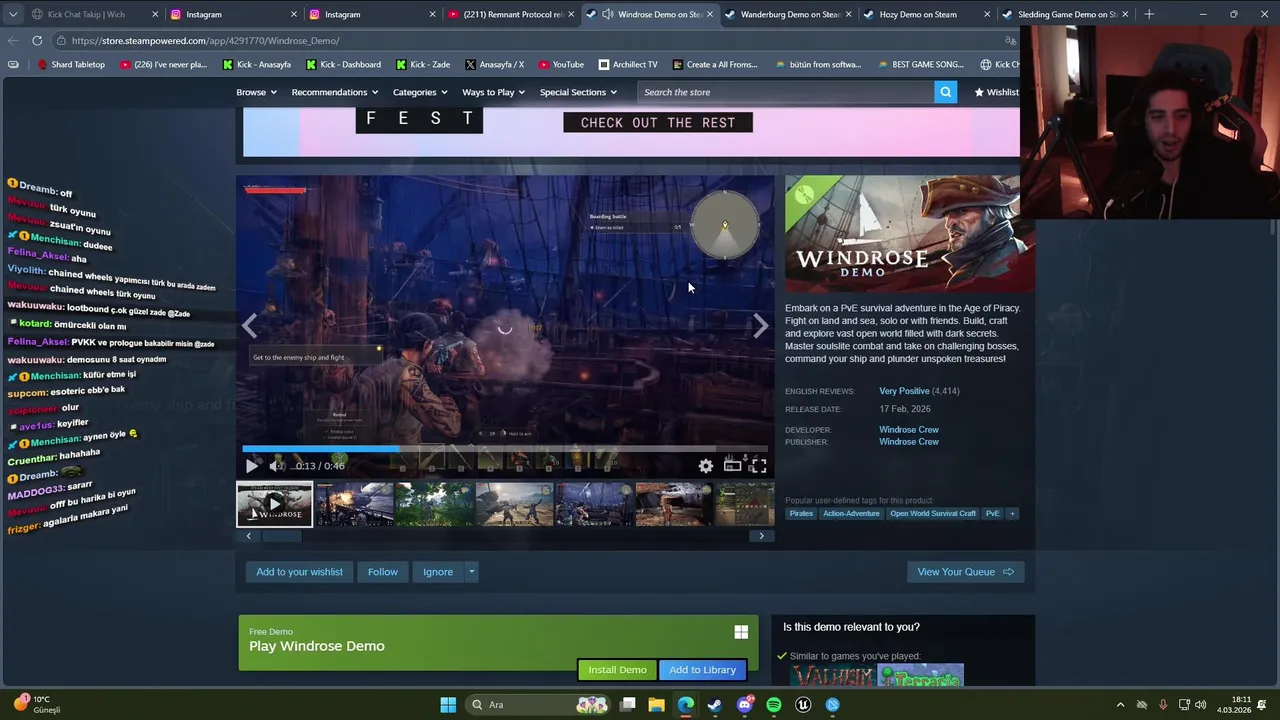Open the Categories dropdown

click(420, 92)
